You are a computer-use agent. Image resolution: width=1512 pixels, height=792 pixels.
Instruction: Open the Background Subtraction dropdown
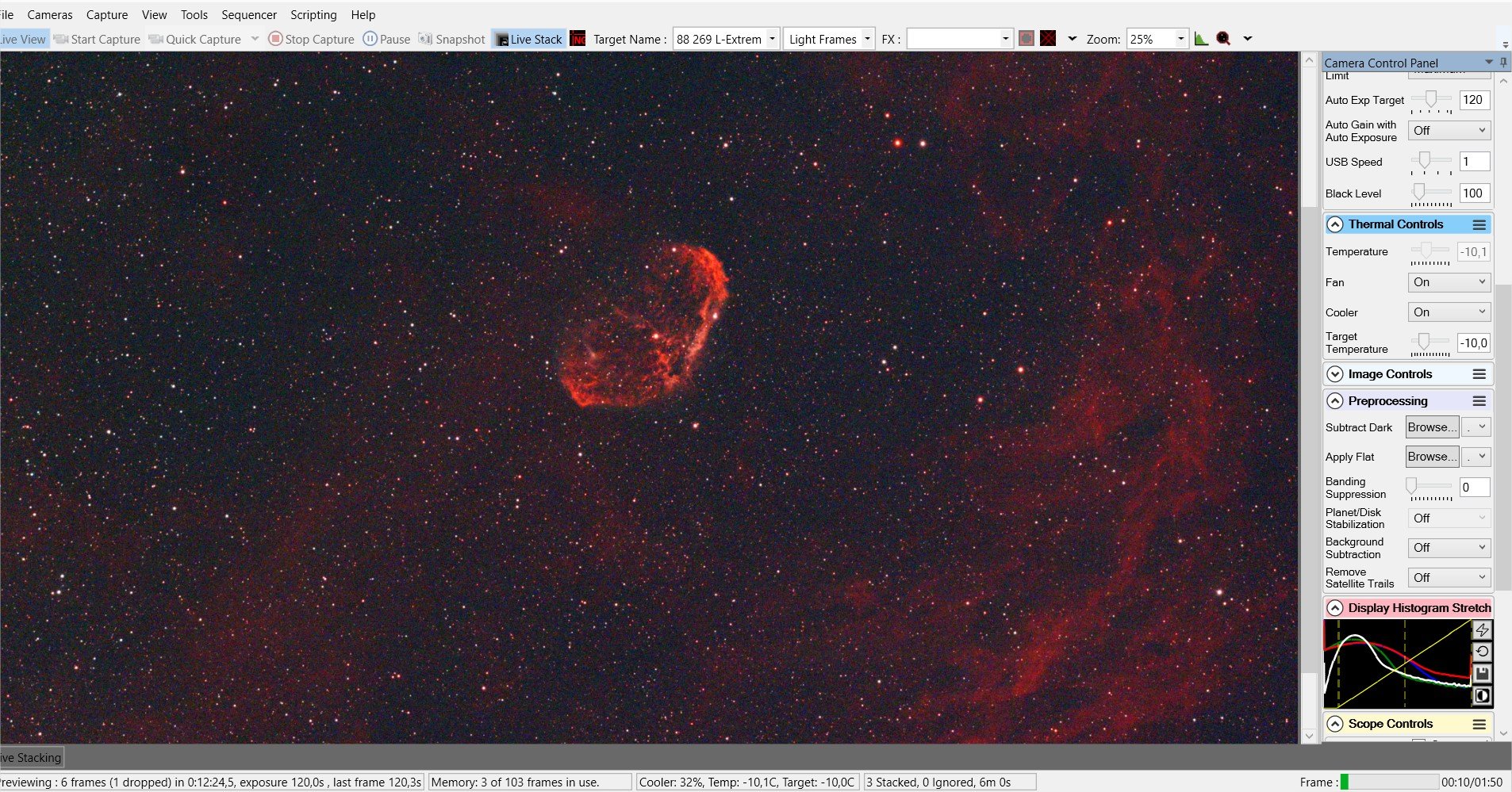(1449, 548)
